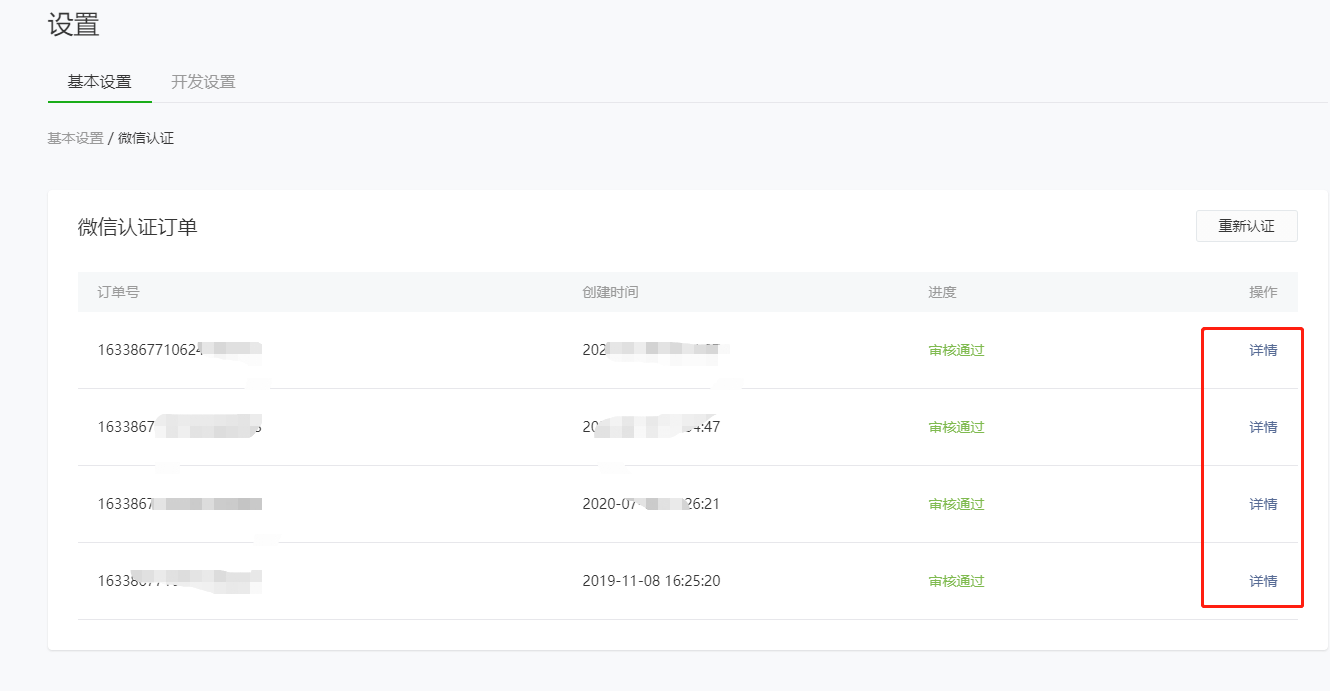The height and width of the screenshot is (691, 1330).
Task: Click the 设置 page heading
Action: [74, 25]
